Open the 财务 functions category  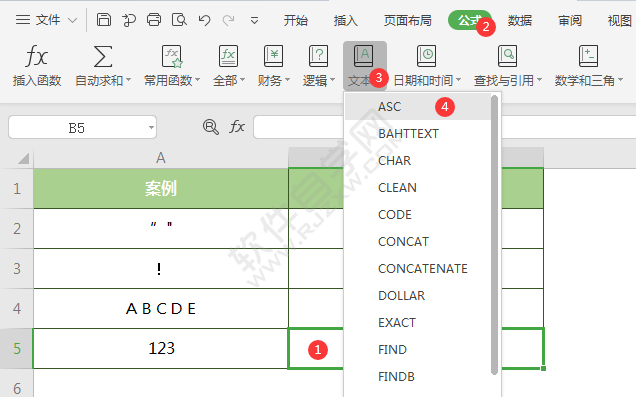[273, 66]
